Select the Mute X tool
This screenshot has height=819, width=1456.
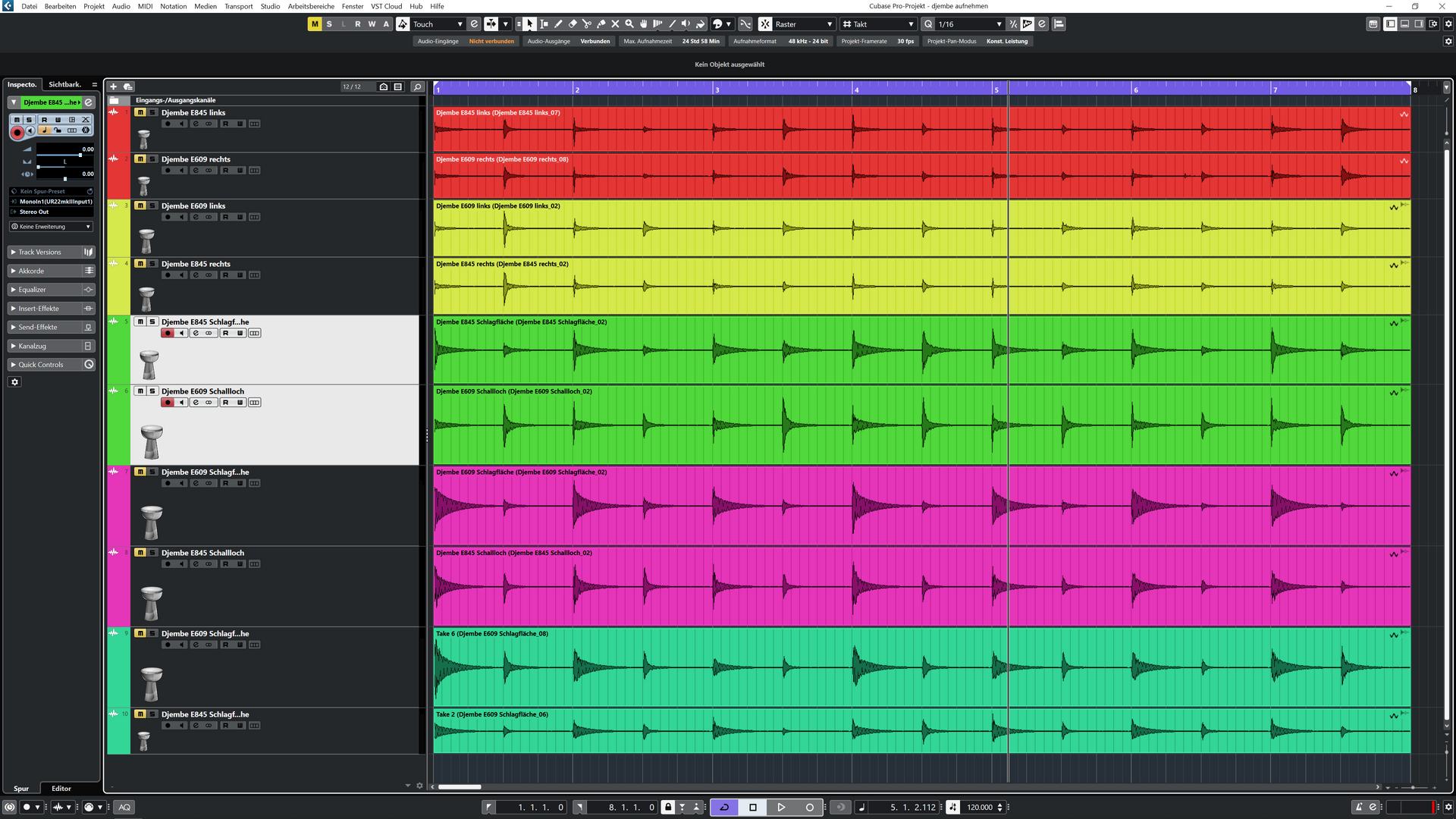615,24
